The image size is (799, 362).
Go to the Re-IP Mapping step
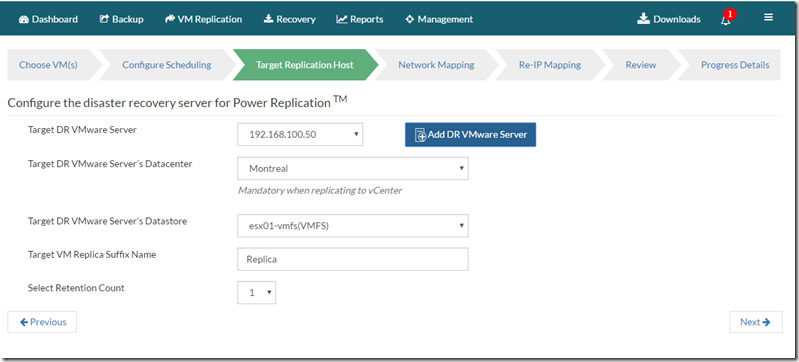550,65
